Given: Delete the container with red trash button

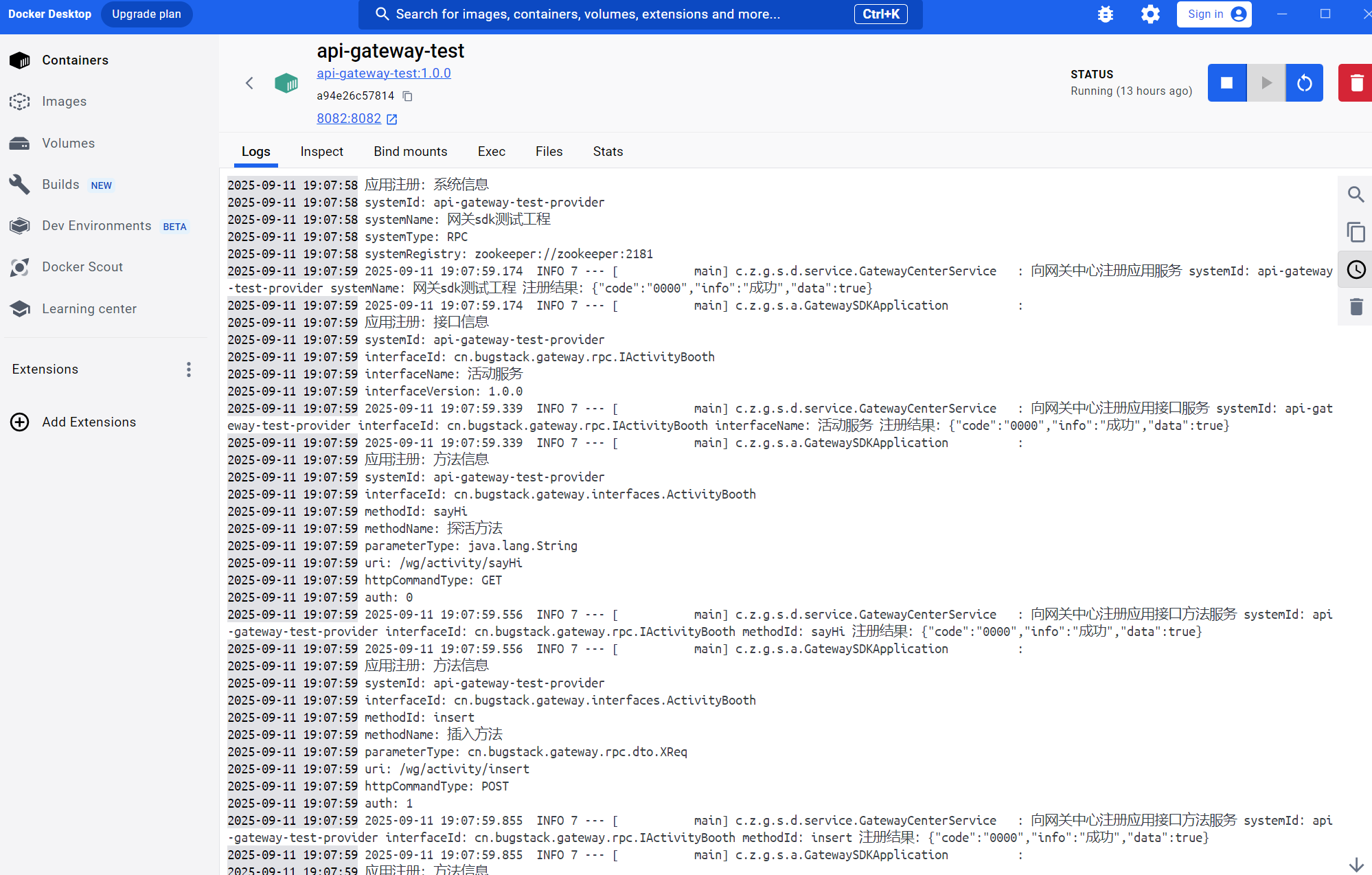Looking at the screenshot, I should [x=1356, y=83].
